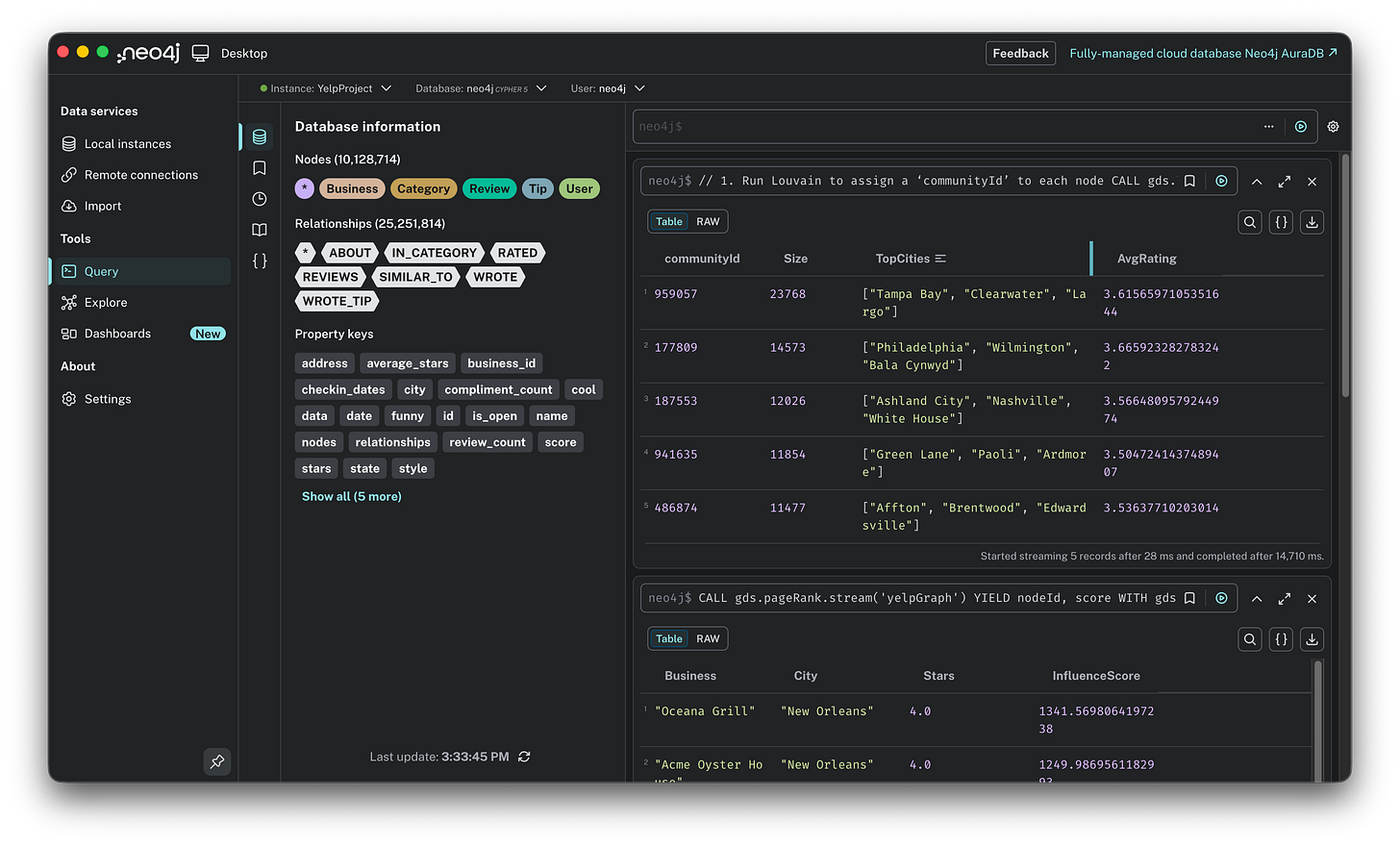Close the pageRank result frame
The height and width of the screenshot is (846, 1400).
click(1312, 598)
